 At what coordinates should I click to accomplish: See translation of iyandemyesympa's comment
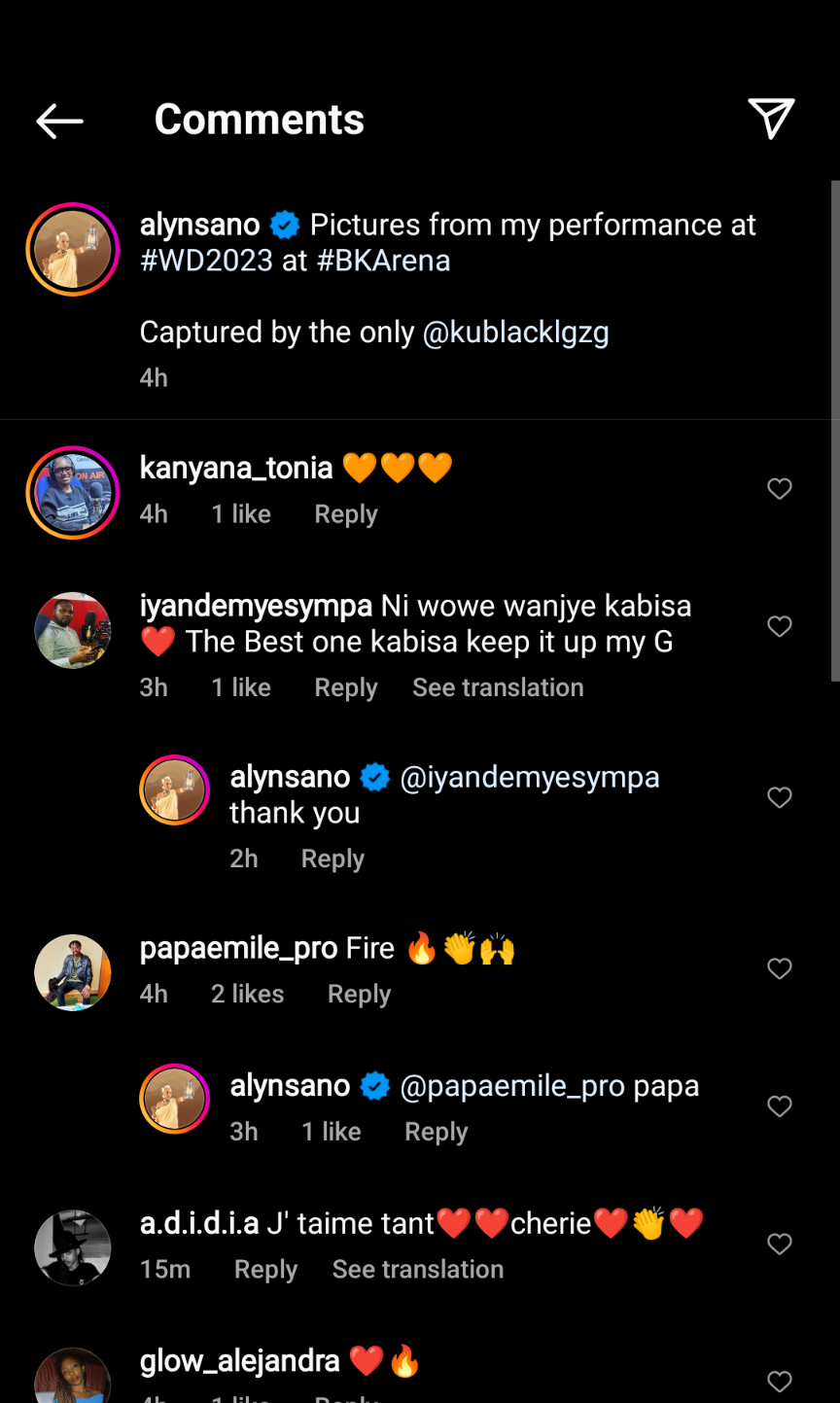(498, 687)
